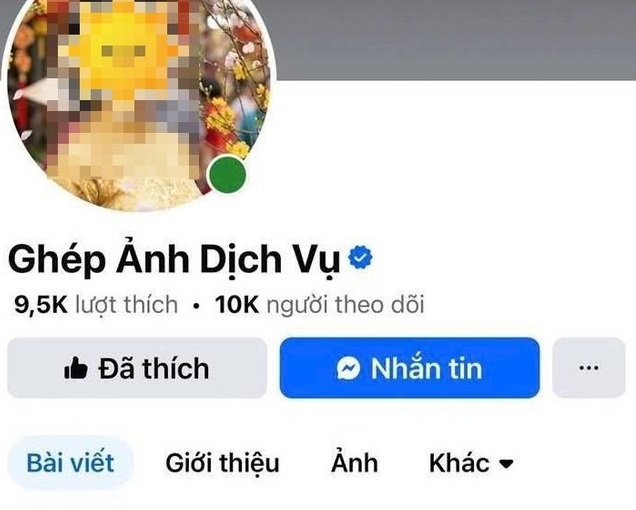Click the page name Ghép Ảnh Dịch Vụ

tap(174, 259)
